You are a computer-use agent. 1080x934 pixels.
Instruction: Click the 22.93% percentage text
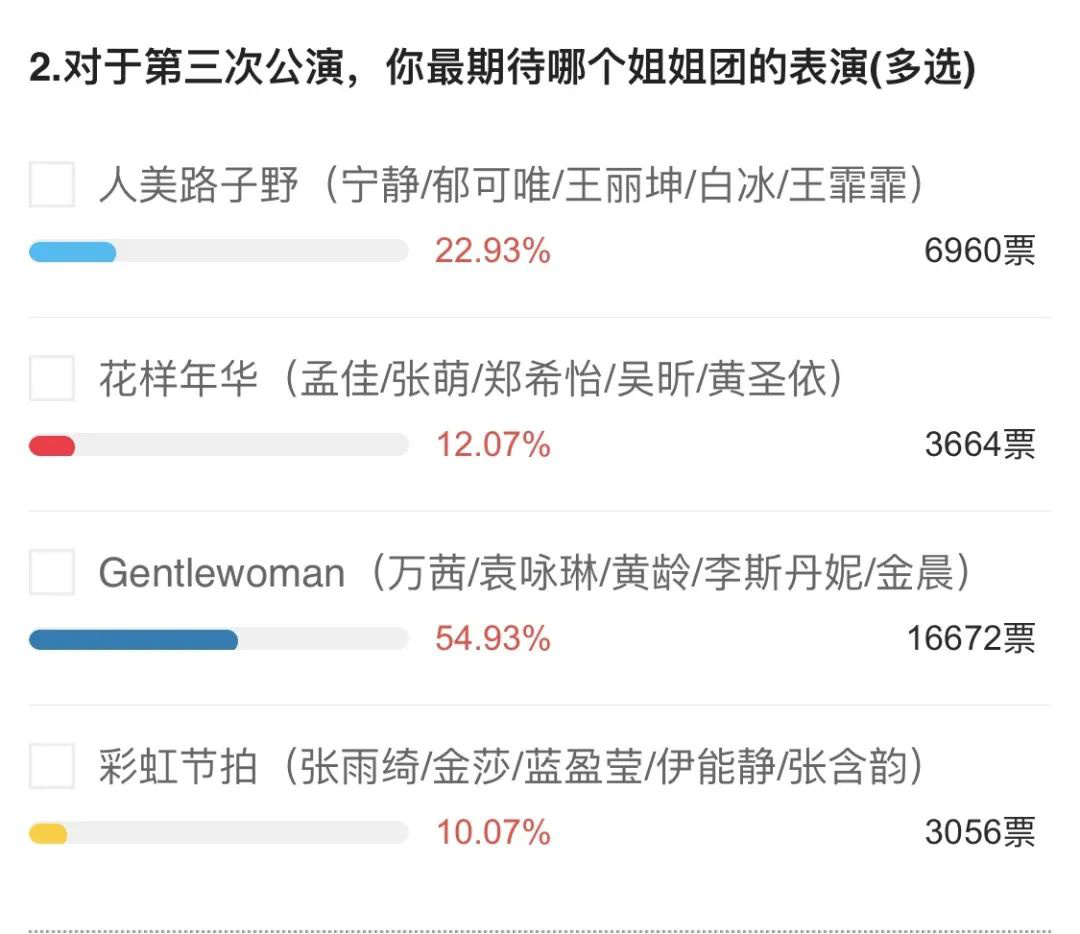click(492, 251)
